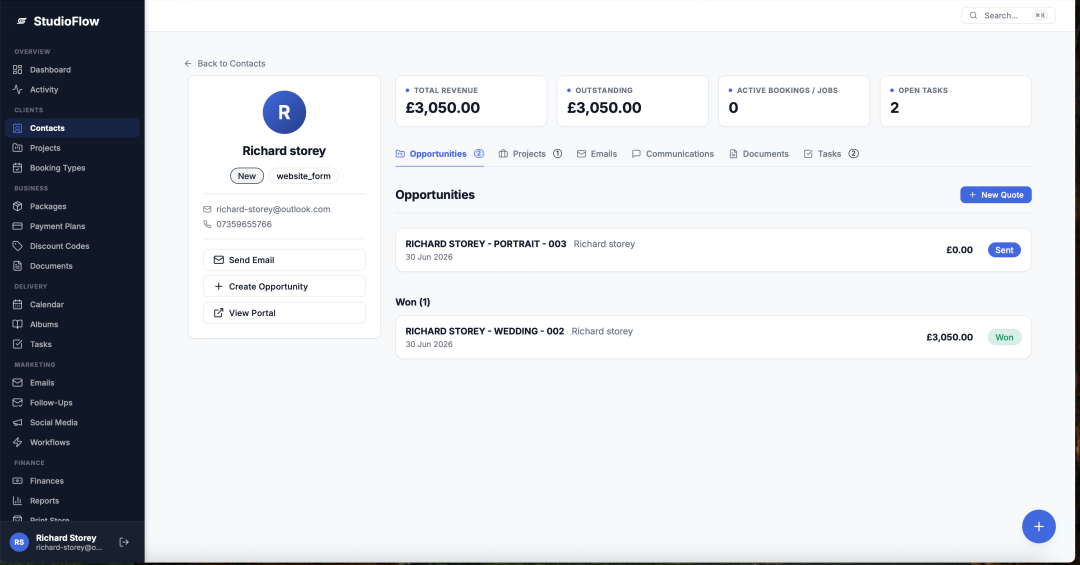The height and width of the screenshot is (565, 1080).
Task: Click the floating plus button
Action: click(x=1039, y=526)
